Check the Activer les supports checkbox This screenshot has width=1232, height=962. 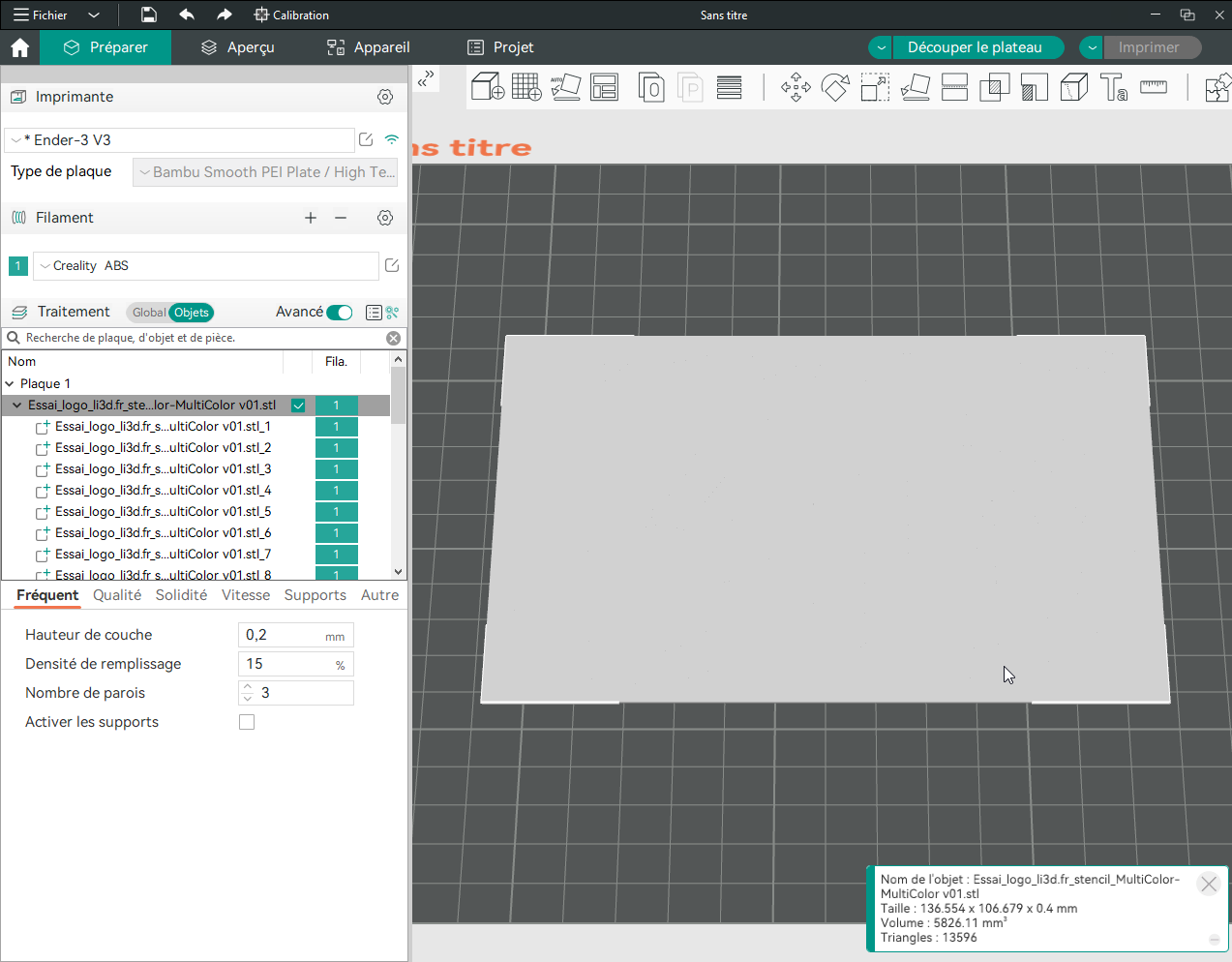click(x=247, y=722)
